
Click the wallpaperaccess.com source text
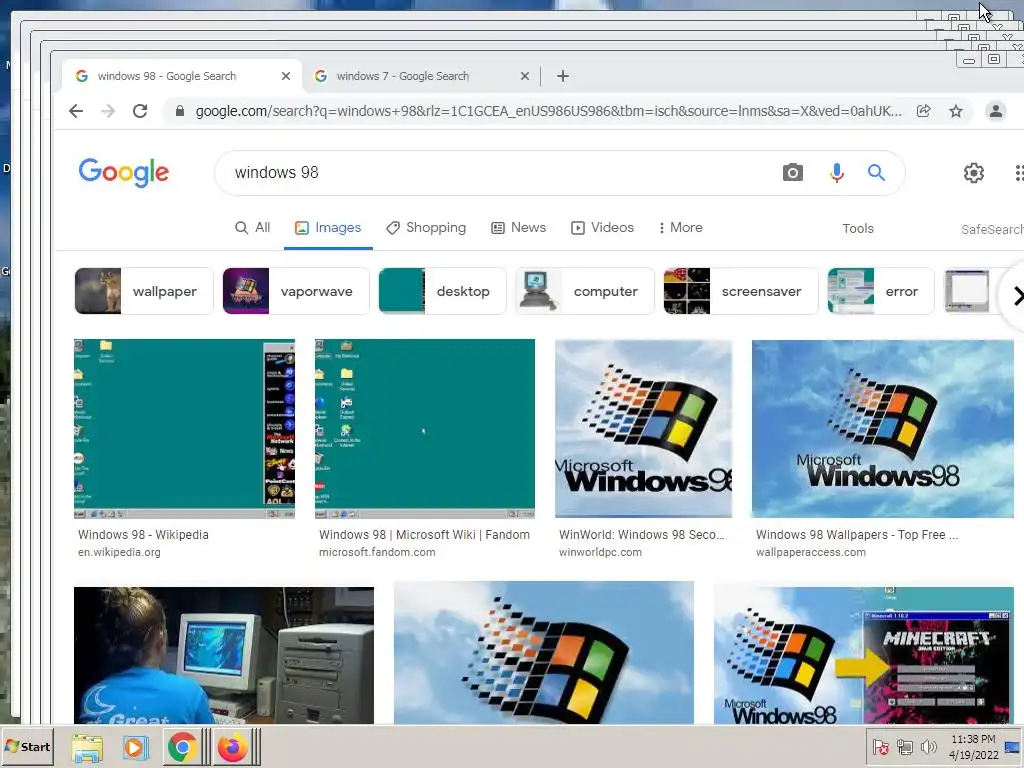click(x=810, y=552)
